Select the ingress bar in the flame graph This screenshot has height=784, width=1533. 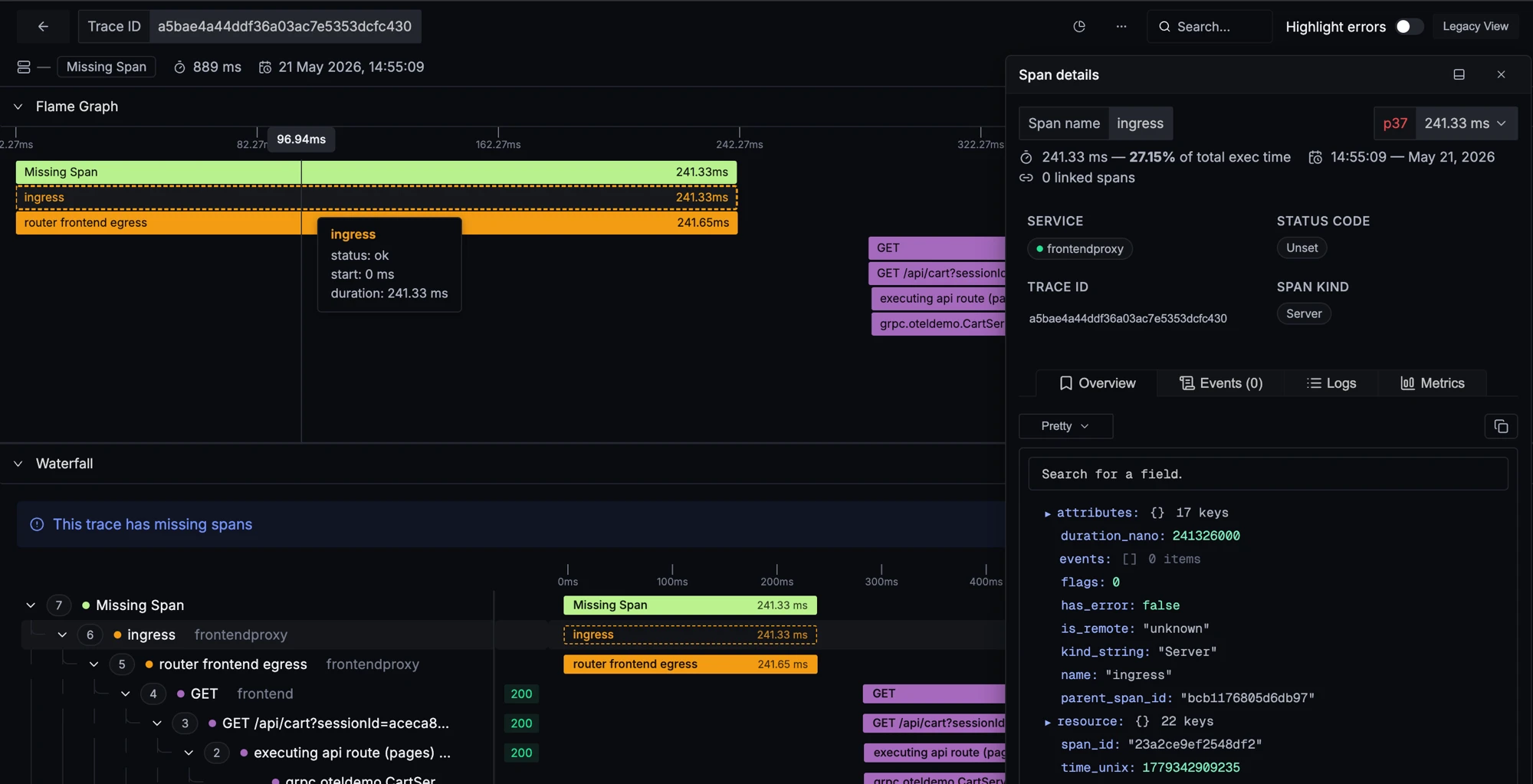[x=376, y=197]
